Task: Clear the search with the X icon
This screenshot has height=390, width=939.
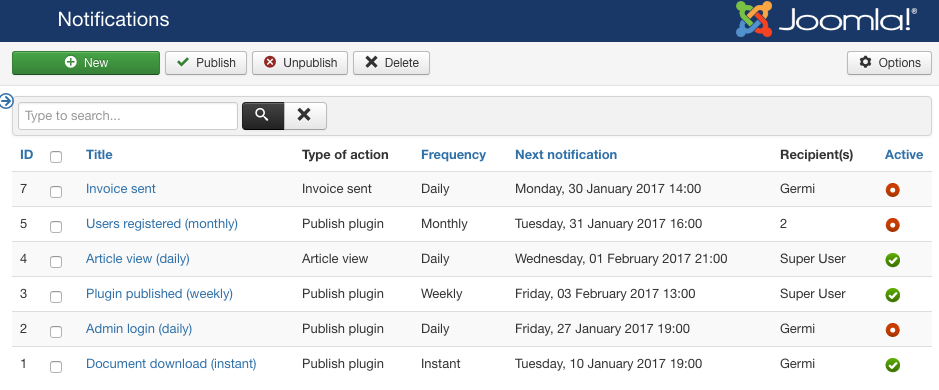Action: [x=305, y=116]
